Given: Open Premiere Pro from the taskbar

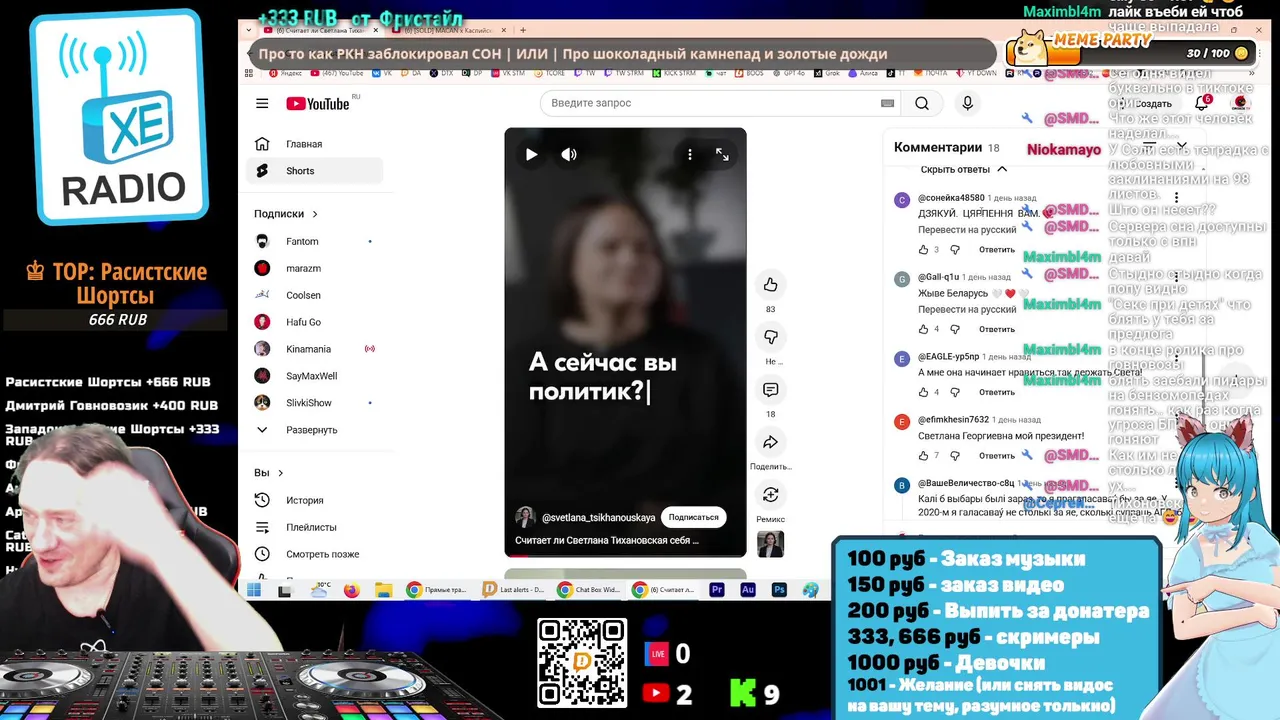Looking at the screenshot, I should click(716, 590).
